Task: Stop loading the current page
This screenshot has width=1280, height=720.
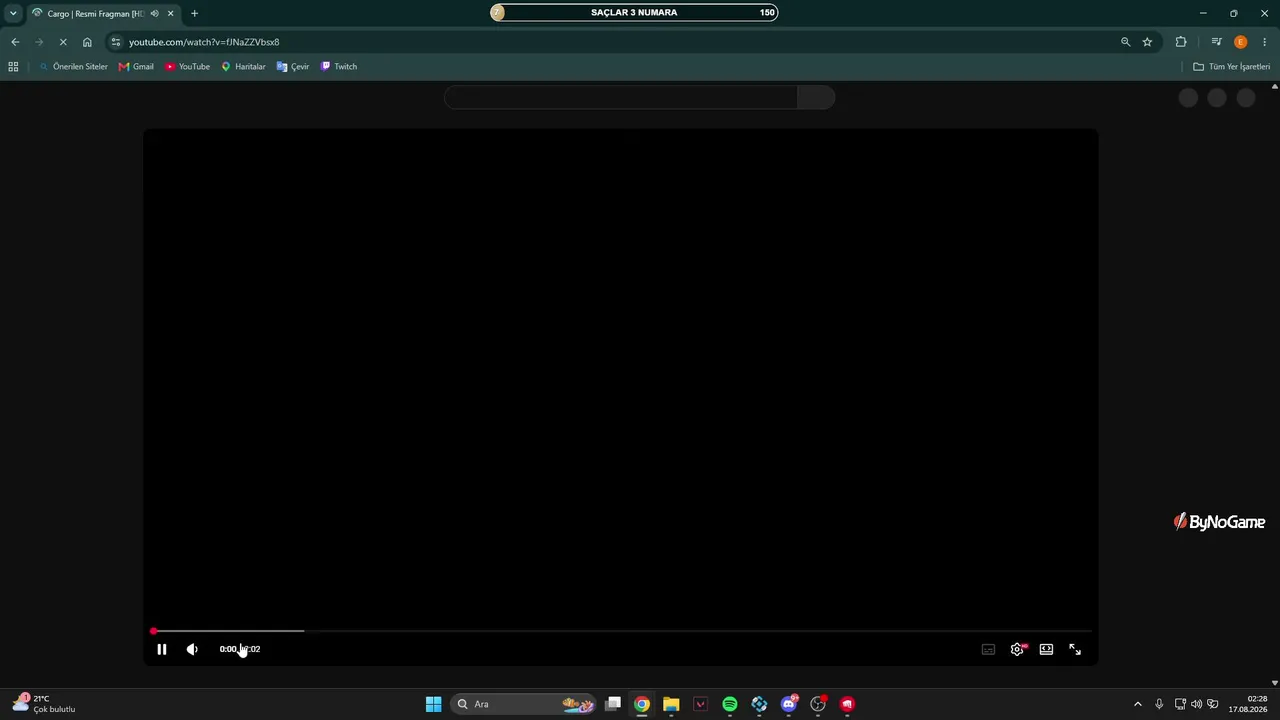Action: [x=63, y=42]
